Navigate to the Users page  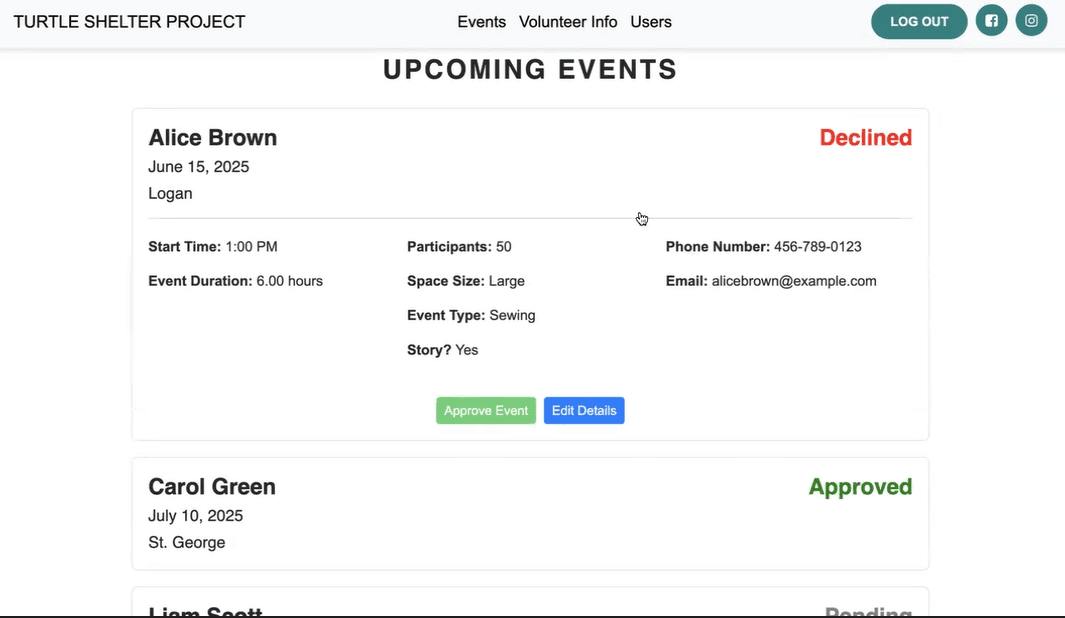(x=651, y=22)
